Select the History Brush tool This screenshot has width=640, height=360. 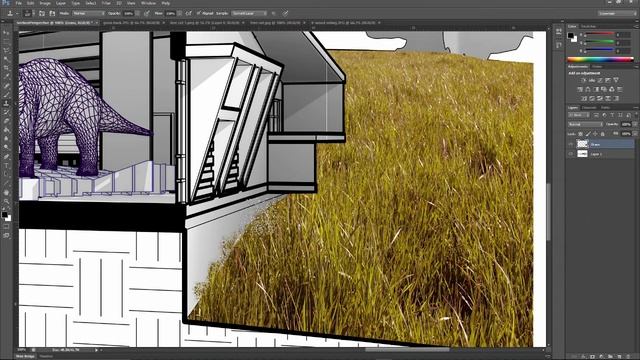[x=6, y=112]
